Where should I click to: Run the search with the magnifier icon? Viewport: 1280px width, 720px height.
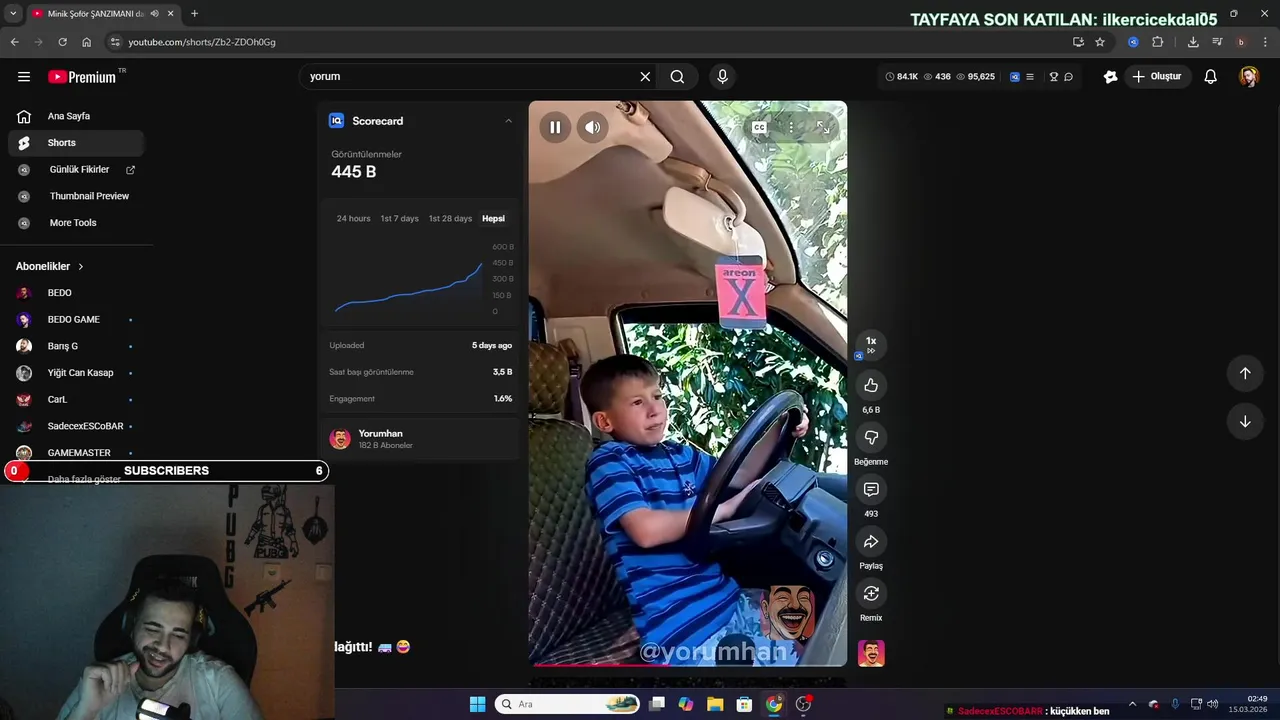tap(677, 77)
